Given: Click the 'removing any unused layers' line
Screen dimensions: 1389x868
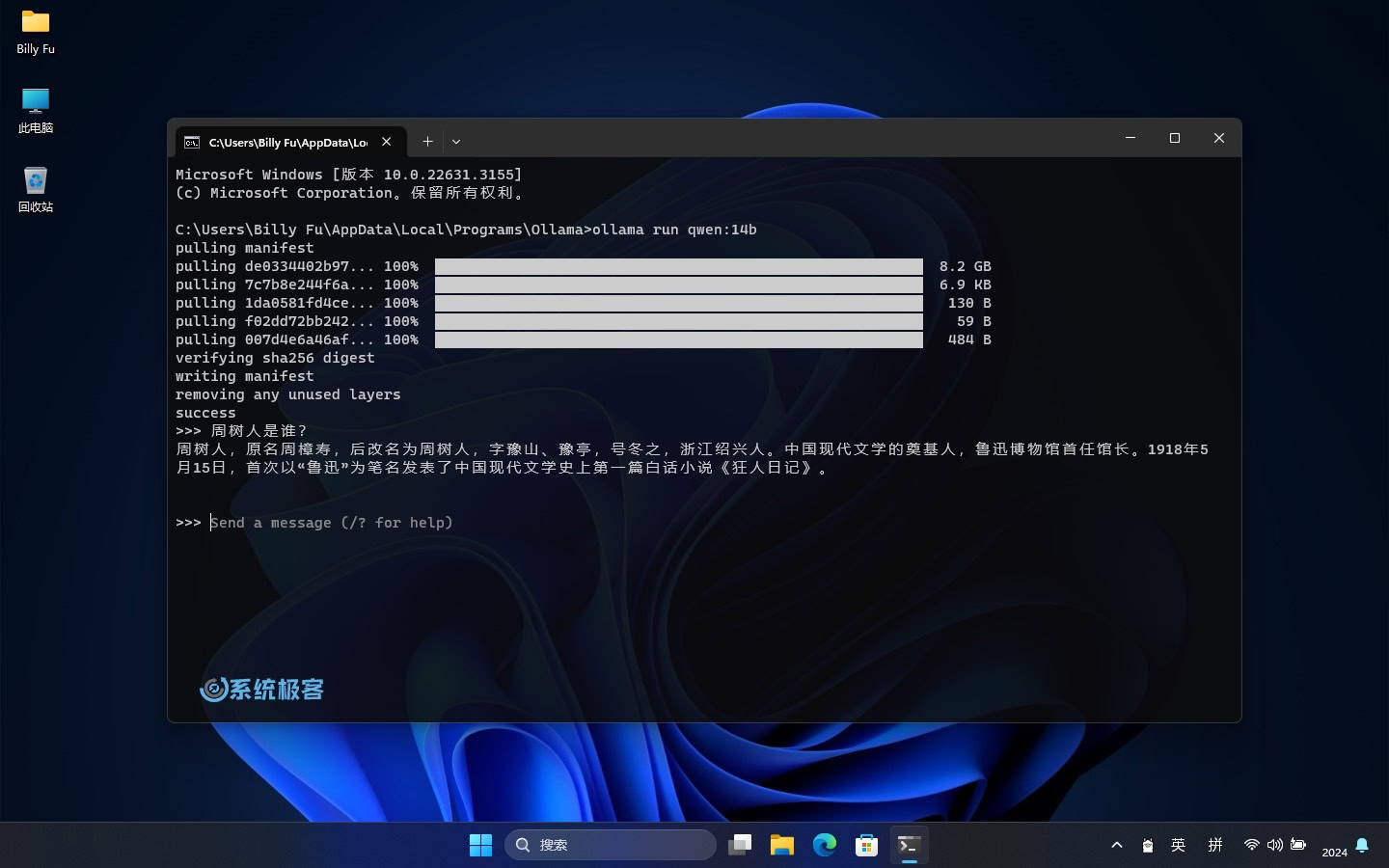Looking at the screenshot, I should [x=287, y=394].
